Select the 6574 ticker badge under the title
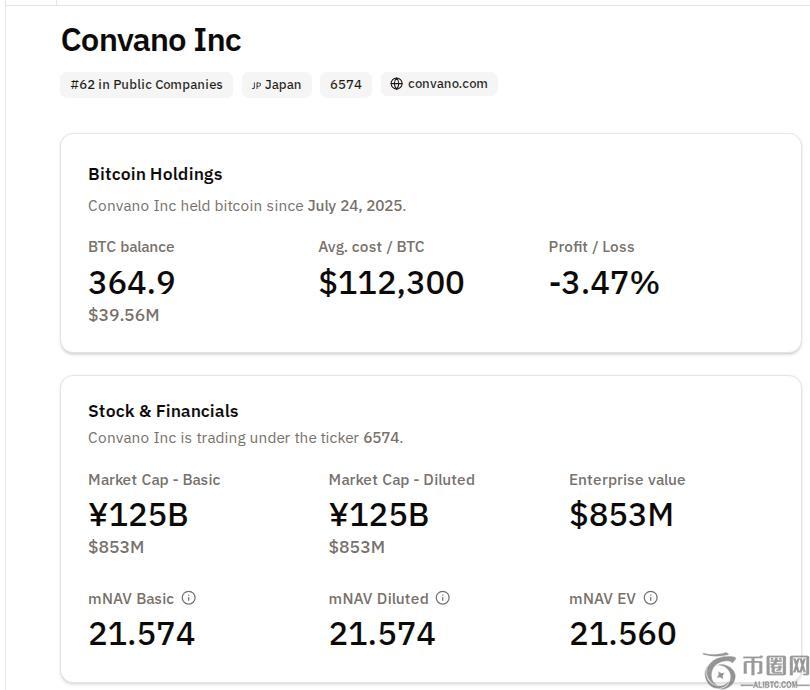The image size is (810, 690). [346, 85]
